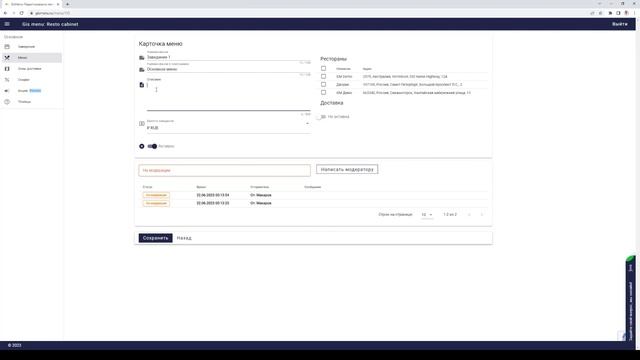This screenshot has width=640, height=360.
Task: Check the third restaurant row, KM Демо
Action: tap(323, 93)
